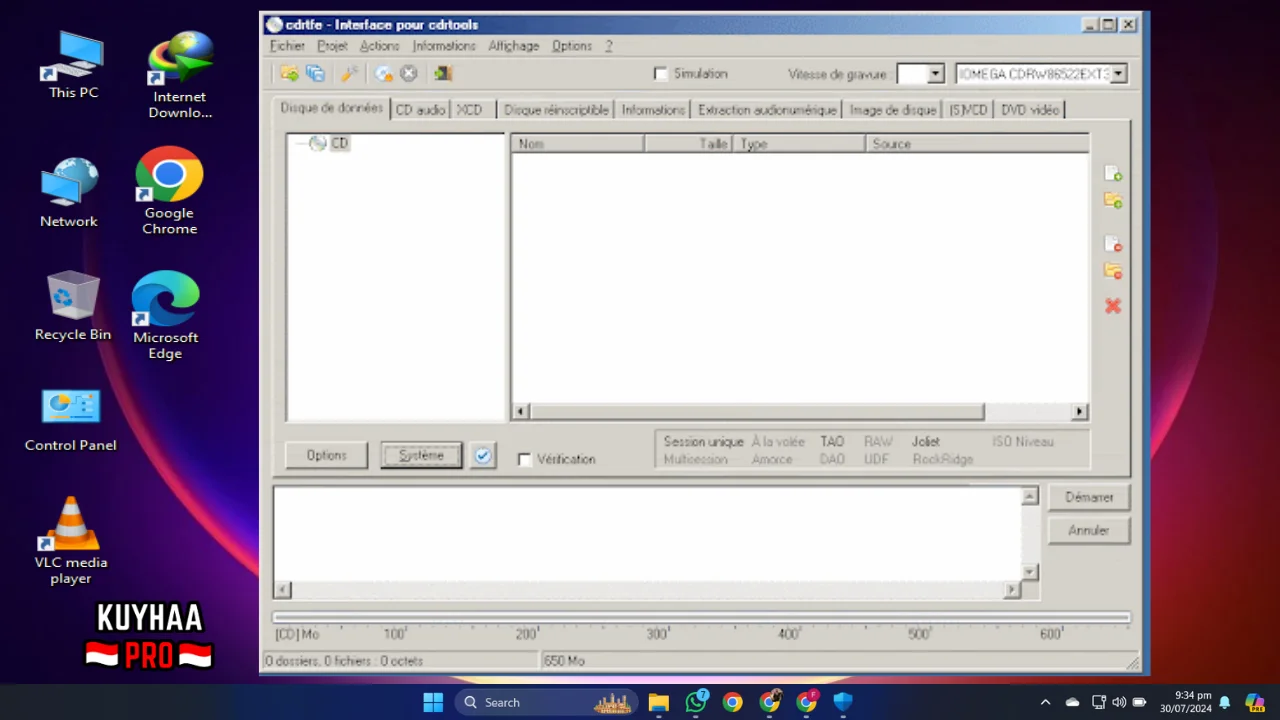The image size is (1280, 720).
Task: Enable the Simulation checkbox
Action: coord(660,74)
